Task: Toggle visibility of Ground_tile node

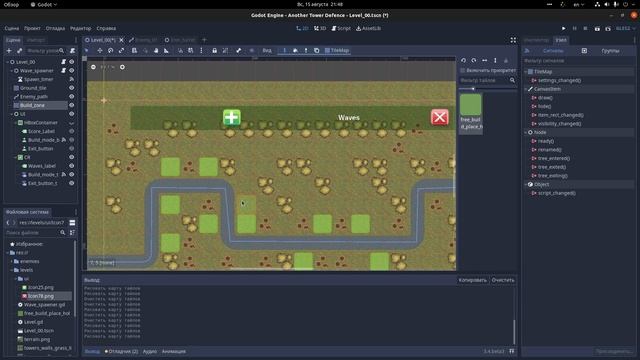Action: click(72, 88)
